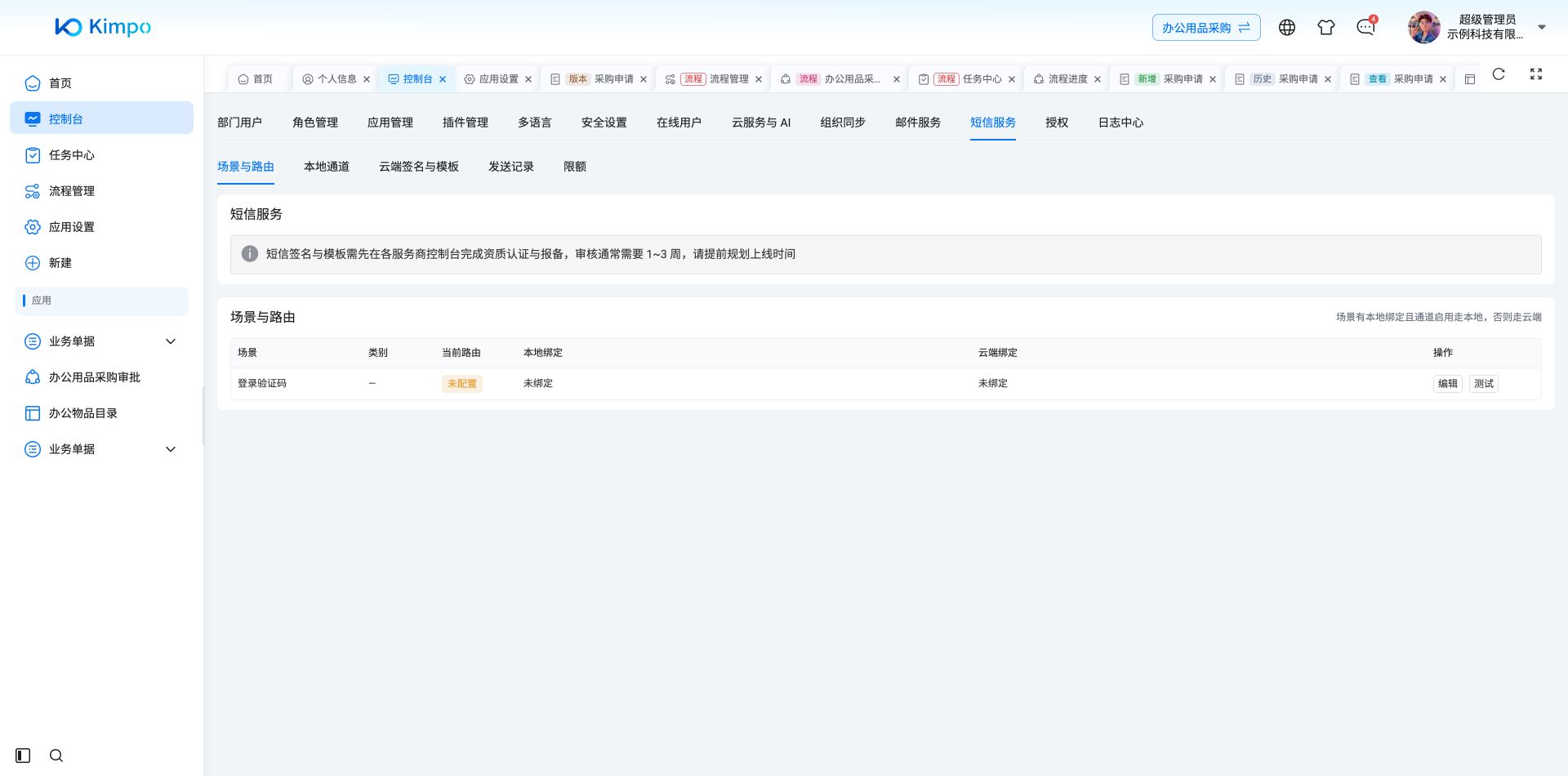The height and width of the screenshot is (776, 1568).
Task: Switch to the 版本 采购申请 page tab
Action: [600, 79]
